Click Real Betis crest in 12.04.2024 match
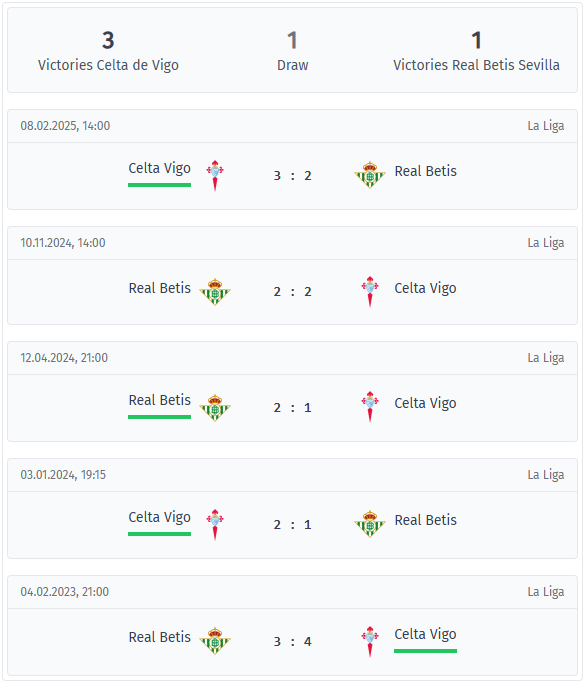Screen dimensions: 584x682 pos(215,408)
